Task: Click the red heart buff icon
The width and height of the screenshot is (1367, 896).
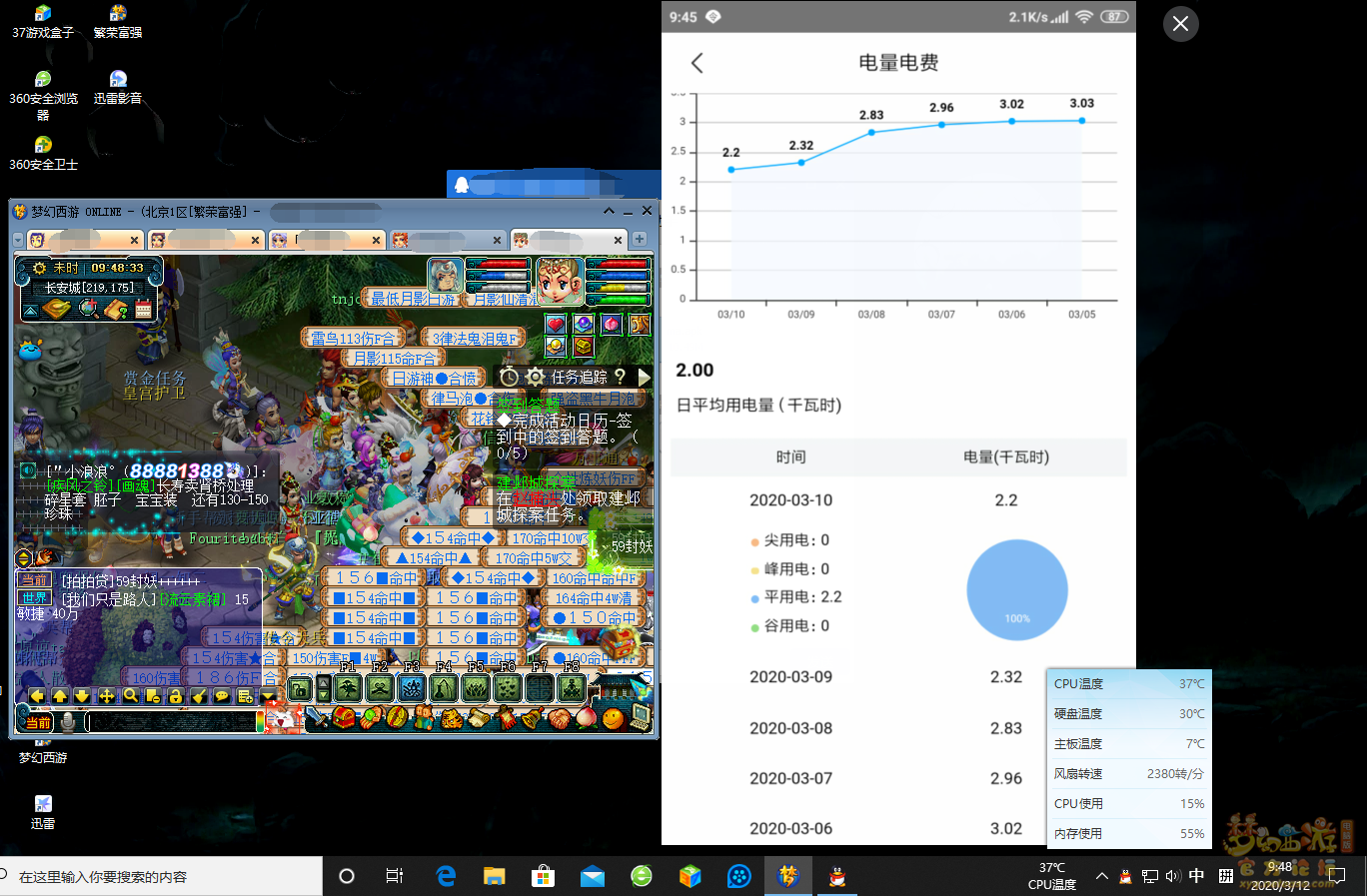Action: pyautogui.click(x=556, y=325)
